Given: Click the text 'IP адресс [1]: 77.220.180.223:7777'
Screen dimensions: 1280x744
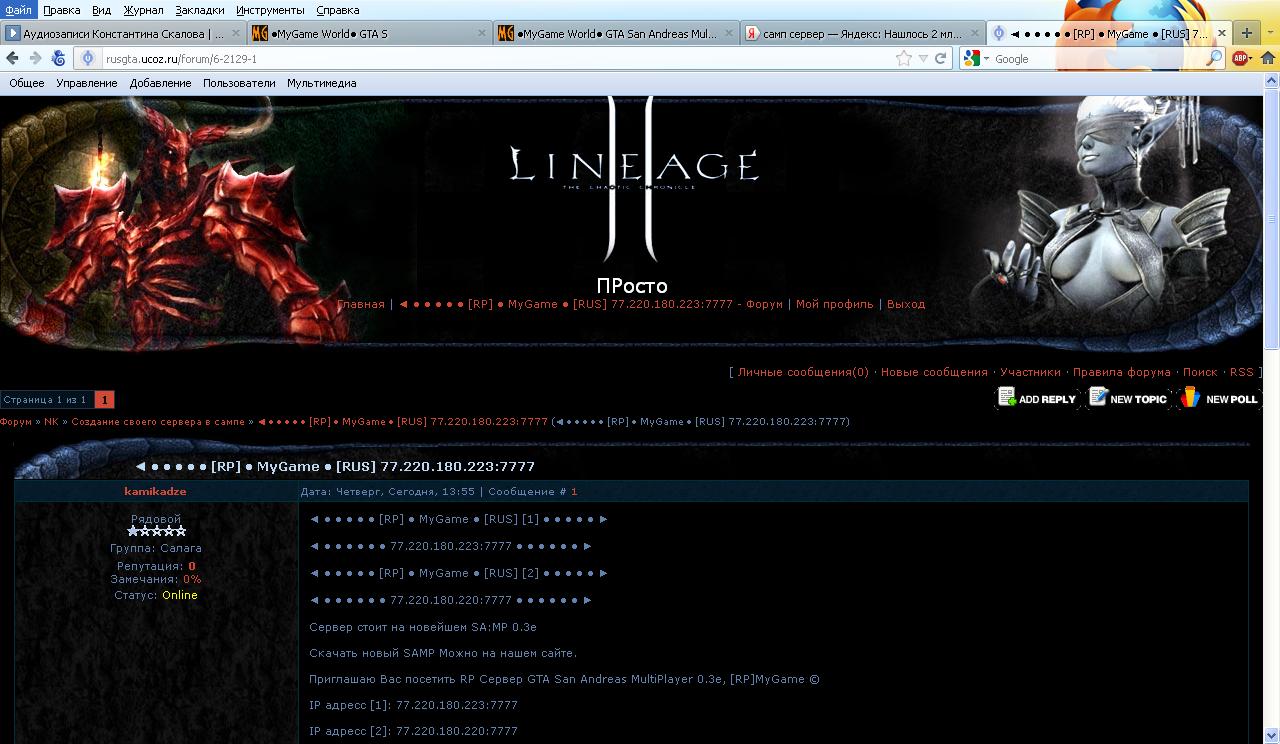Looking at the screenshot, I should [x=413, y=705].
